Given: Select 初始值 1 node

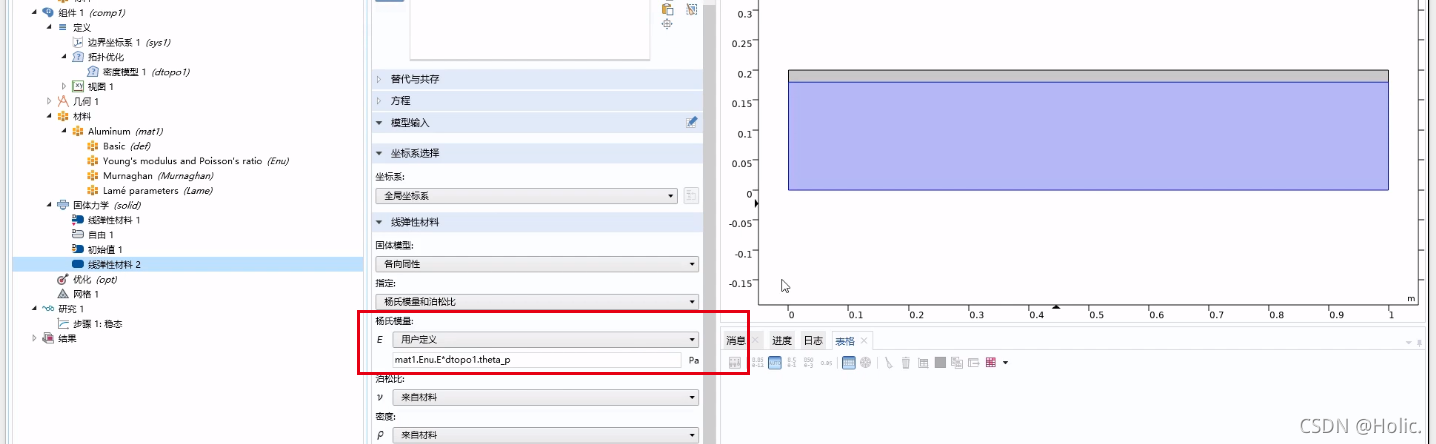Looking at the screenshot, I should pos(104,249).
